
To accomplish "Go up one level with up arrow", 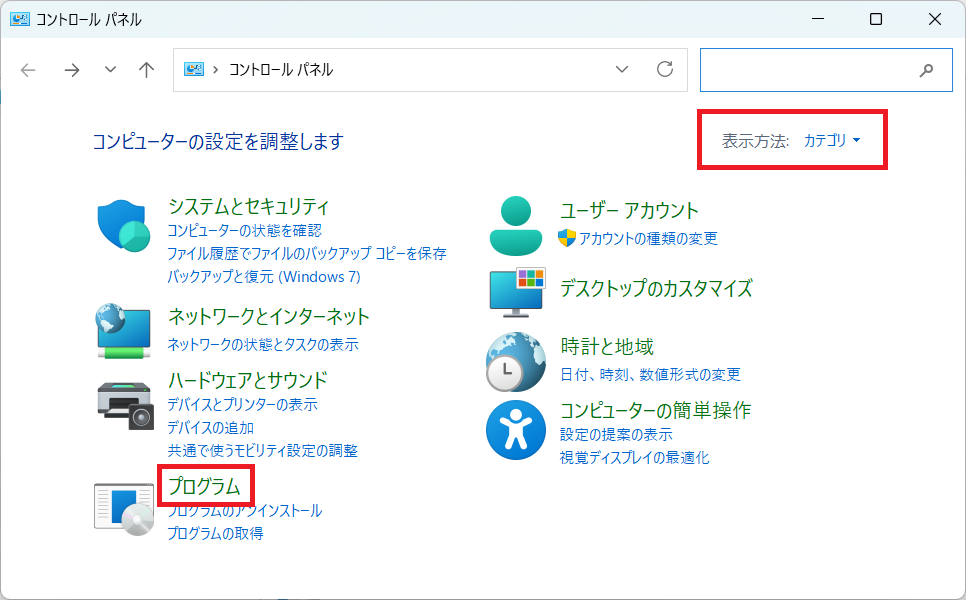I will pyautogui.click(x=147, y=70).
